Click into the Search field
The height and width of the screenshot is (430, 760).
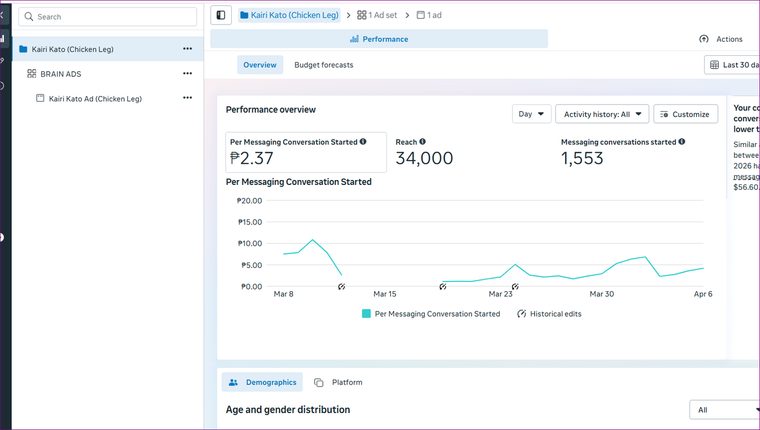pos(108,17)
